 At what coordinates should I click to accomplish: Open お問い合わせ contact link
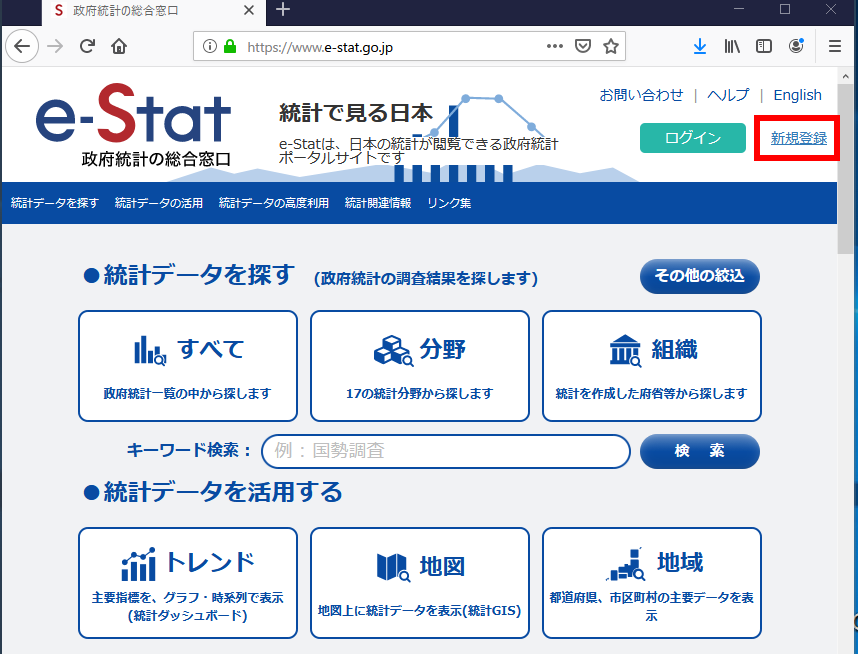pyautogui.click(x=641, y=95)
